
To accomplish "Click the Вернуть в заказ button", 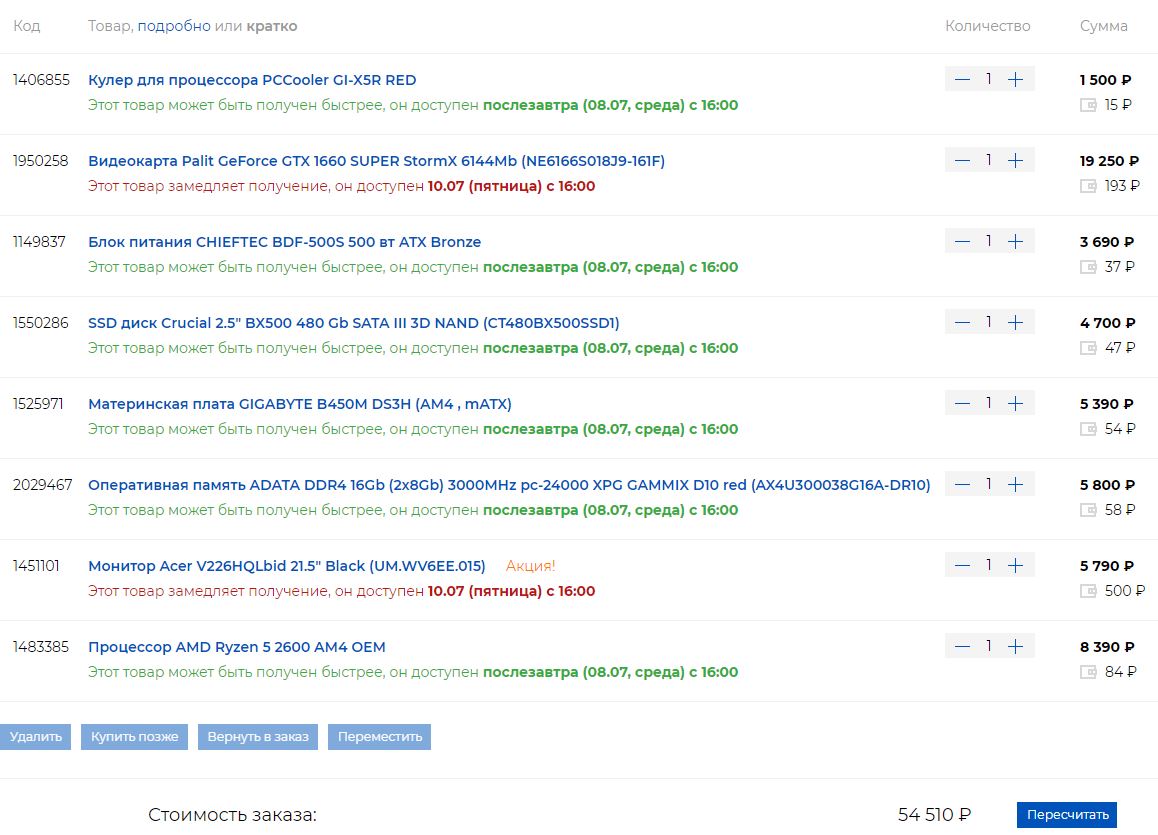I will pos(258,737).
